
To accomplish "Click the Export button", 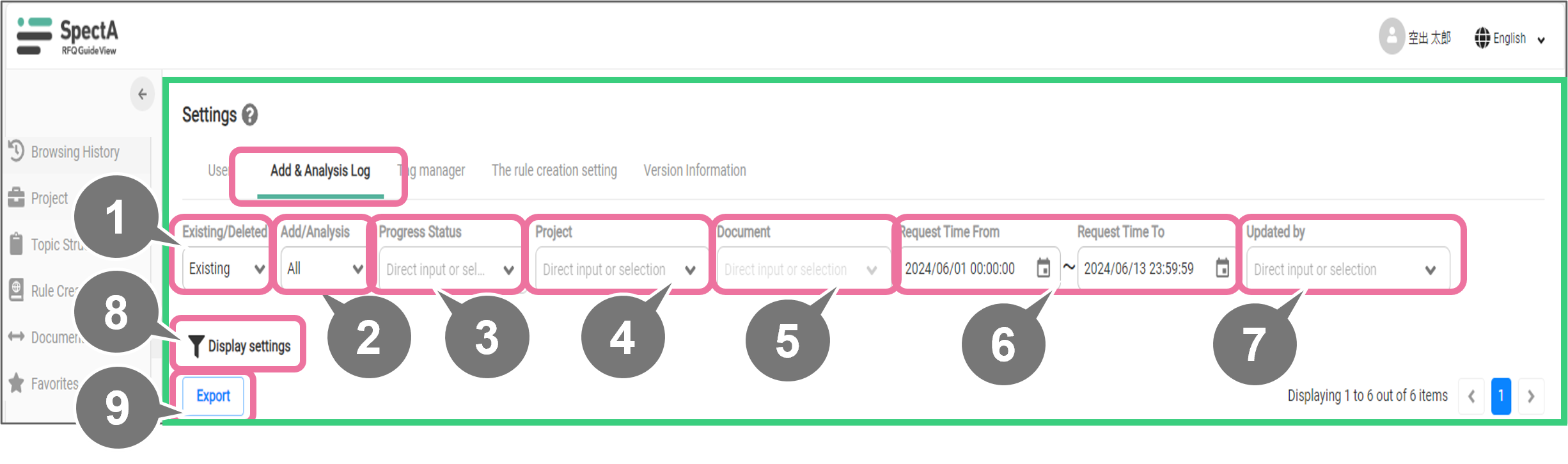I will pos(213,396).
